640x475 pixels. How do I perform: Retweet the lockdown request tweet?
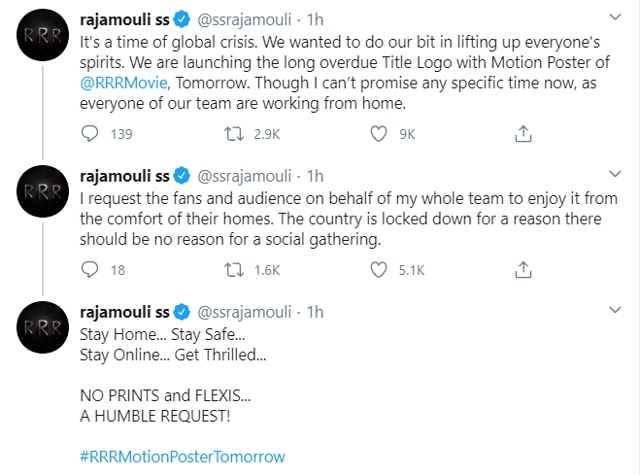[x=234, y=269]
